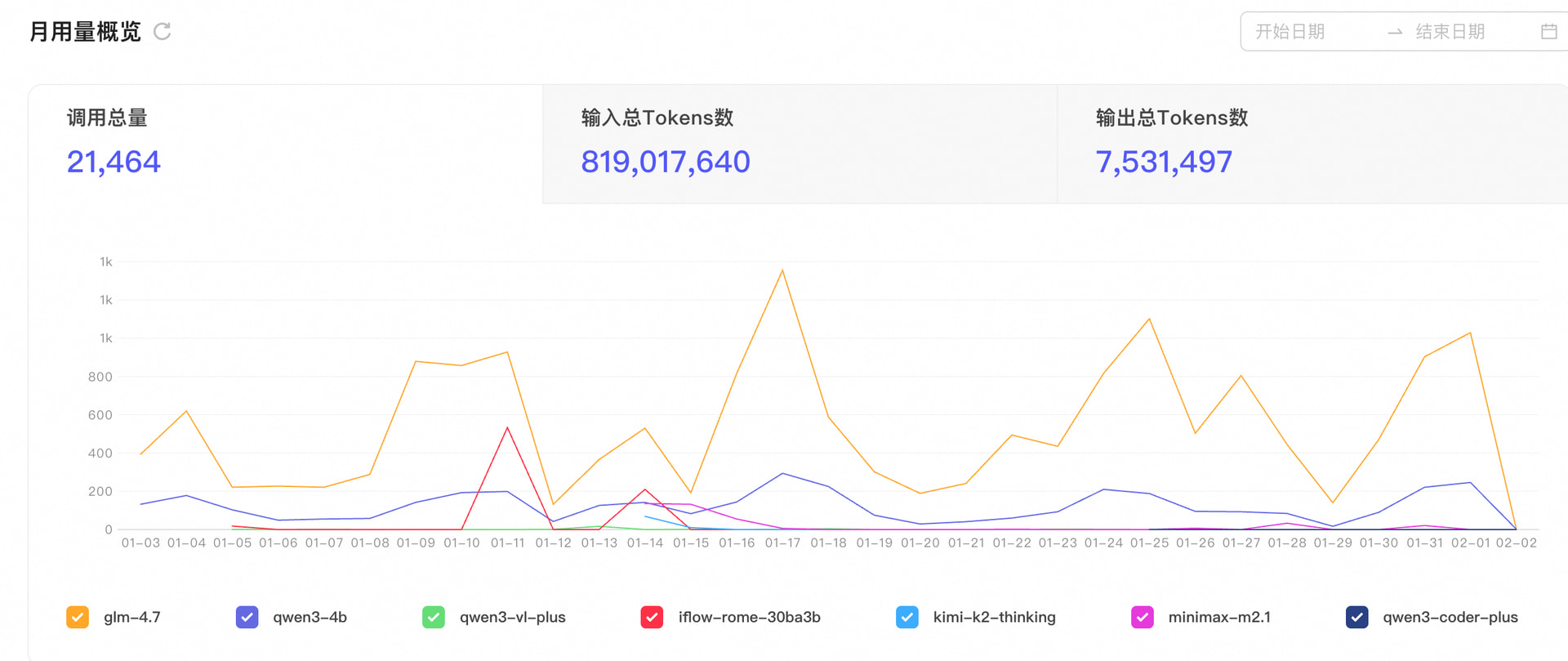Click the arrow between start and end dates

click(x=1395, y=32)
